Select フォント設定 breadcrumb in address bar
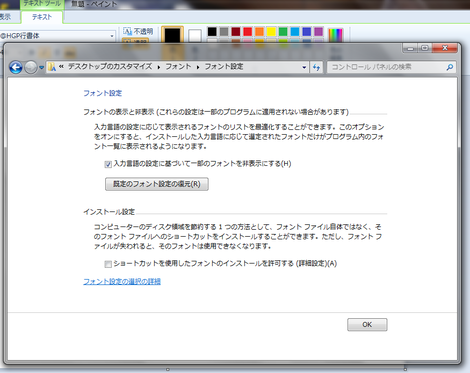Screen dimensions: 470x373 coord(224,67)
